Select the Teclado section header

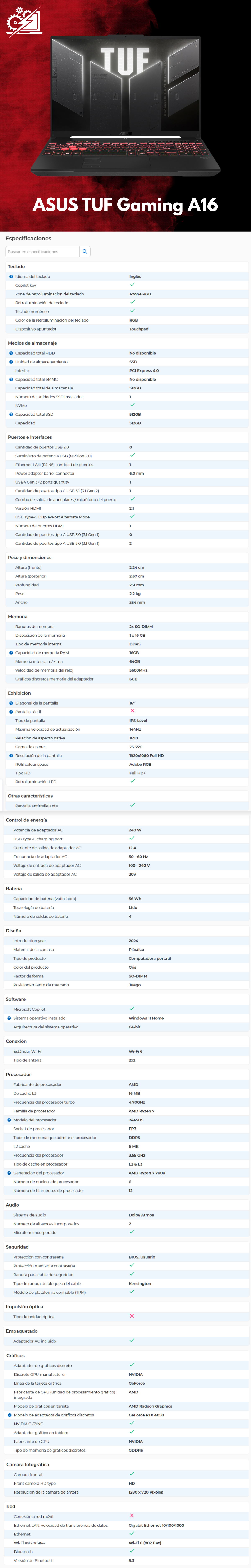pos(17,267)
